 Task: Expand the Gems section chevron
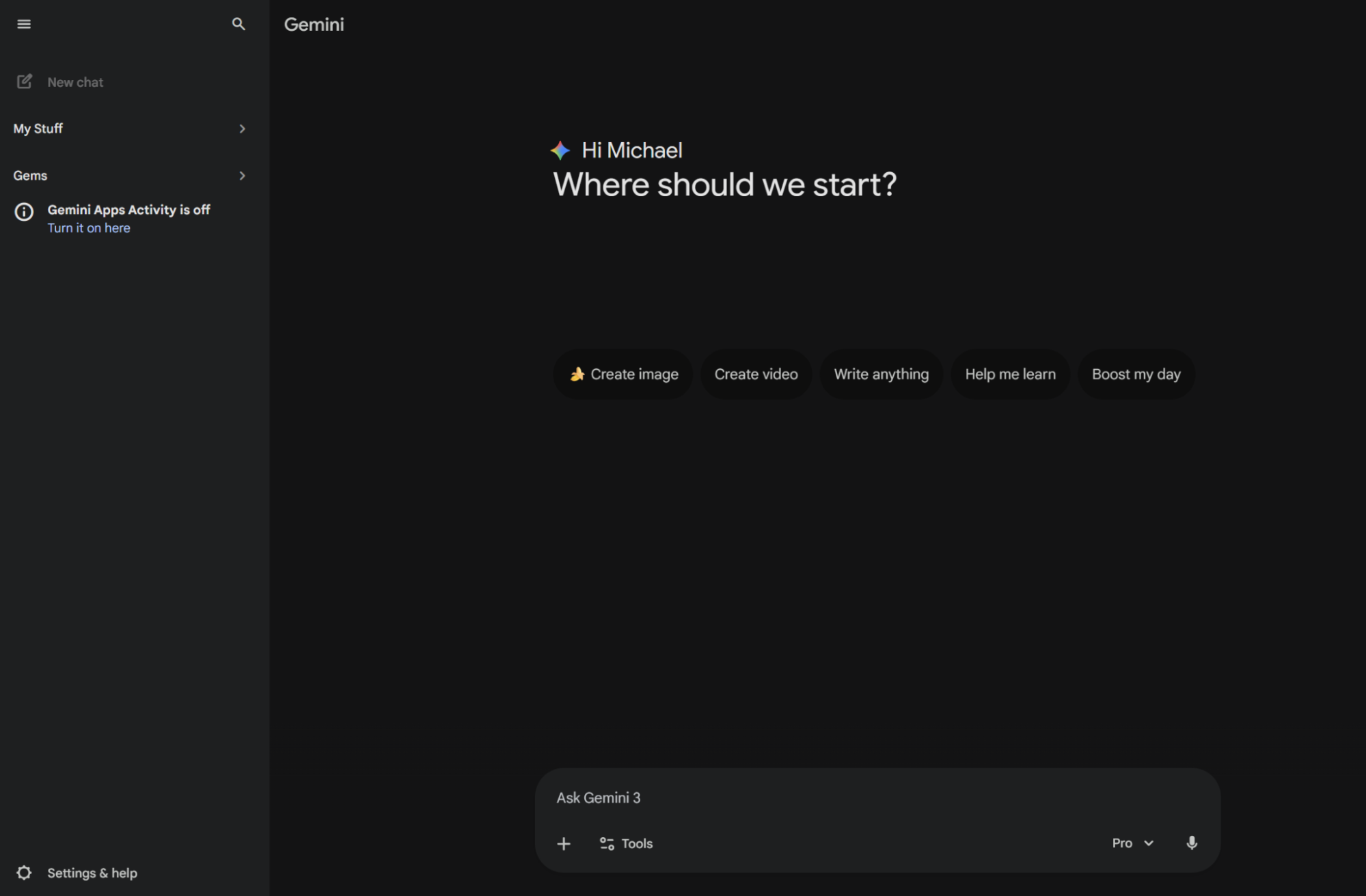(242, 176)
